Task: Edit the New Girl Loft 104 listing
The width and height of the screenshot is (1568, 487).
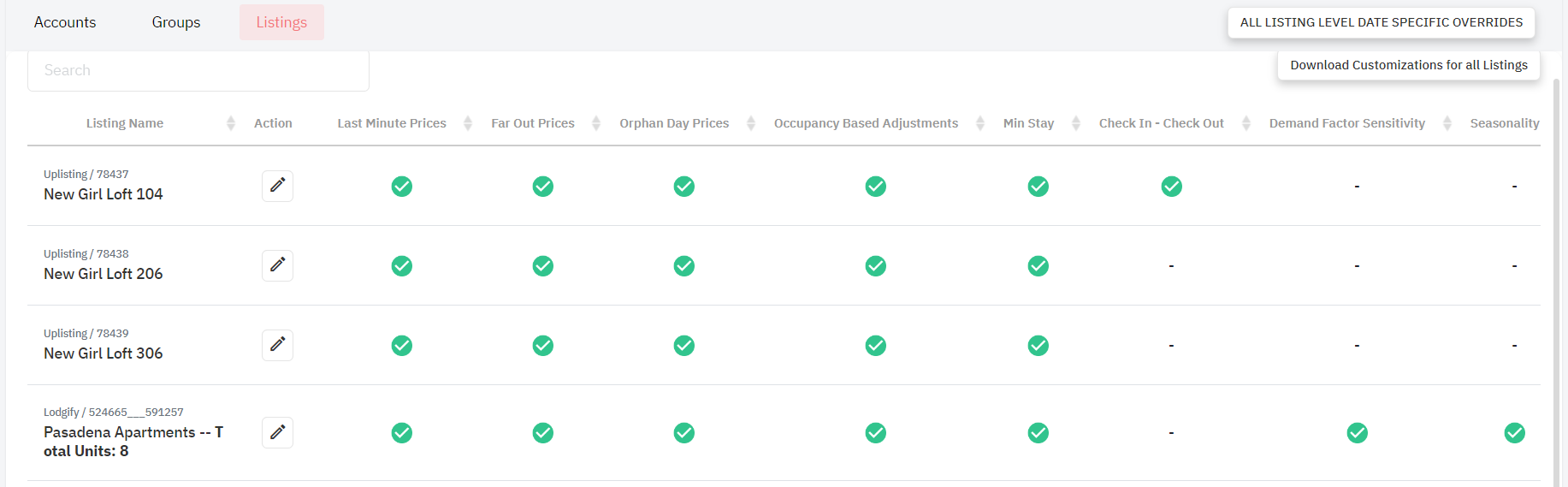Action: [277, 186]
